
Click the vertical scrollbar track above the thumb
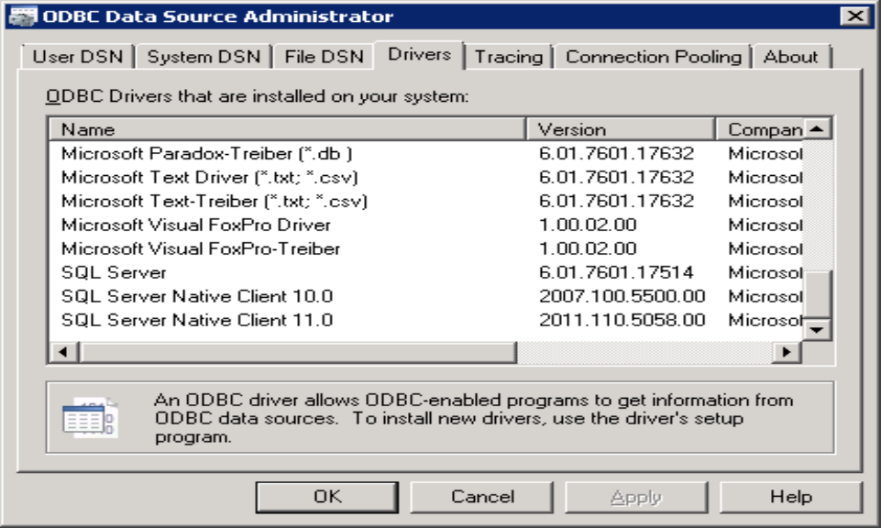point(817,205)
